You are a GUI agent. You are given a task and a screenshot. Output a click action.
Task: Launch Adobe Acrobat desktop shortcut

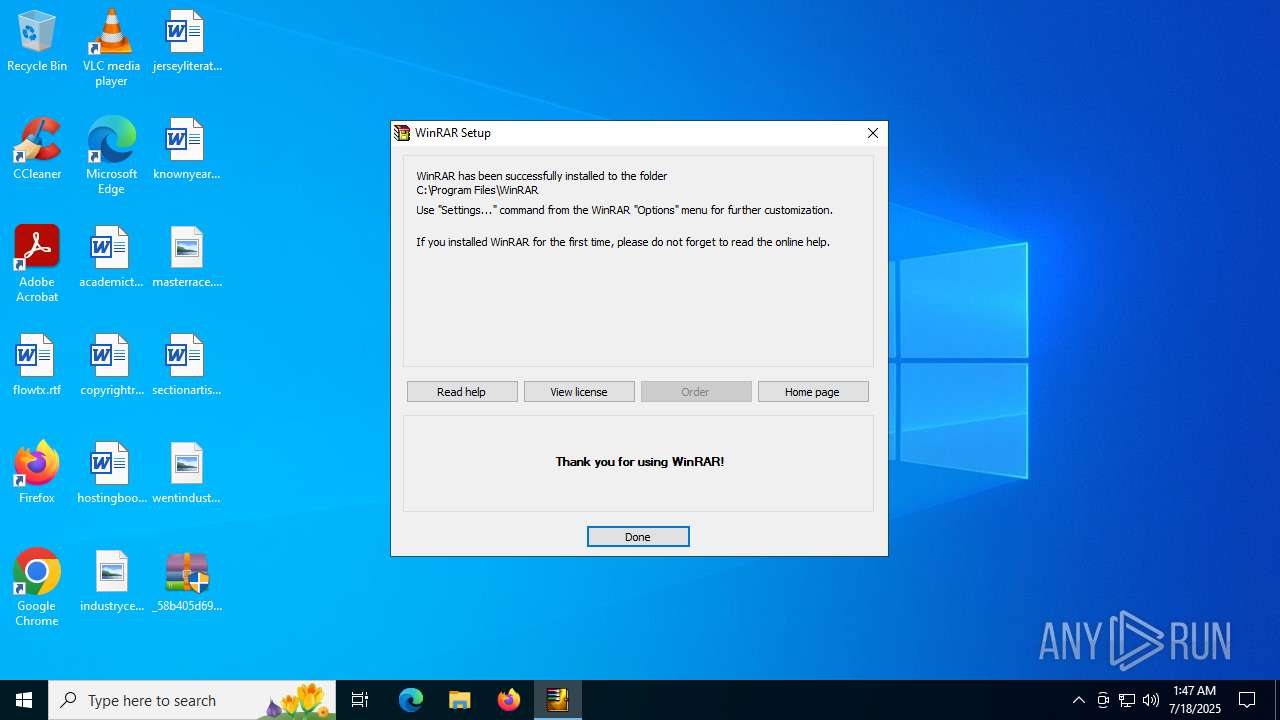tap(37, 264)
